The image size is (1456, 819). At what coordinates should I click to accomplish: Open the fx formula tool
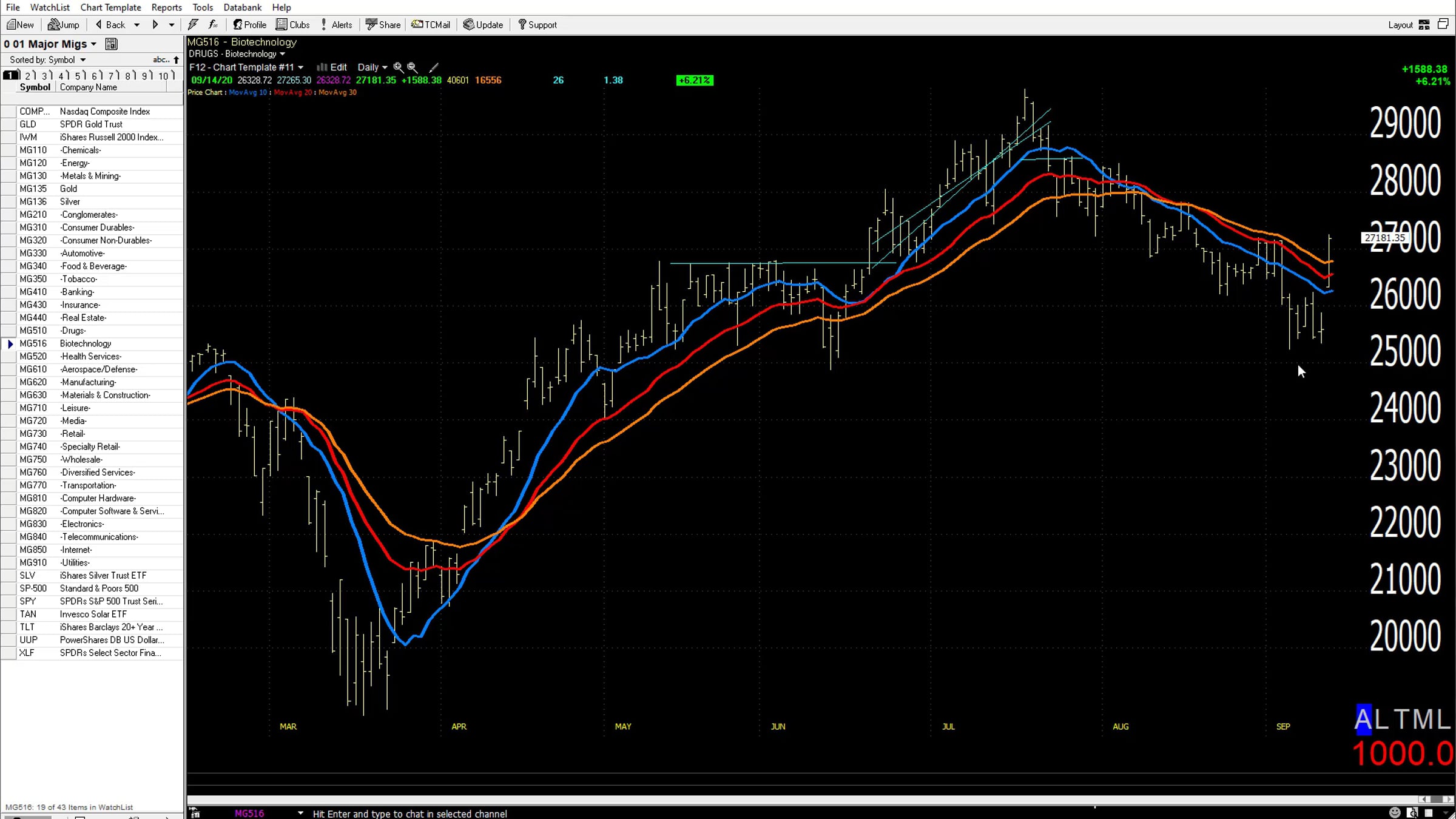pos(213,25)
